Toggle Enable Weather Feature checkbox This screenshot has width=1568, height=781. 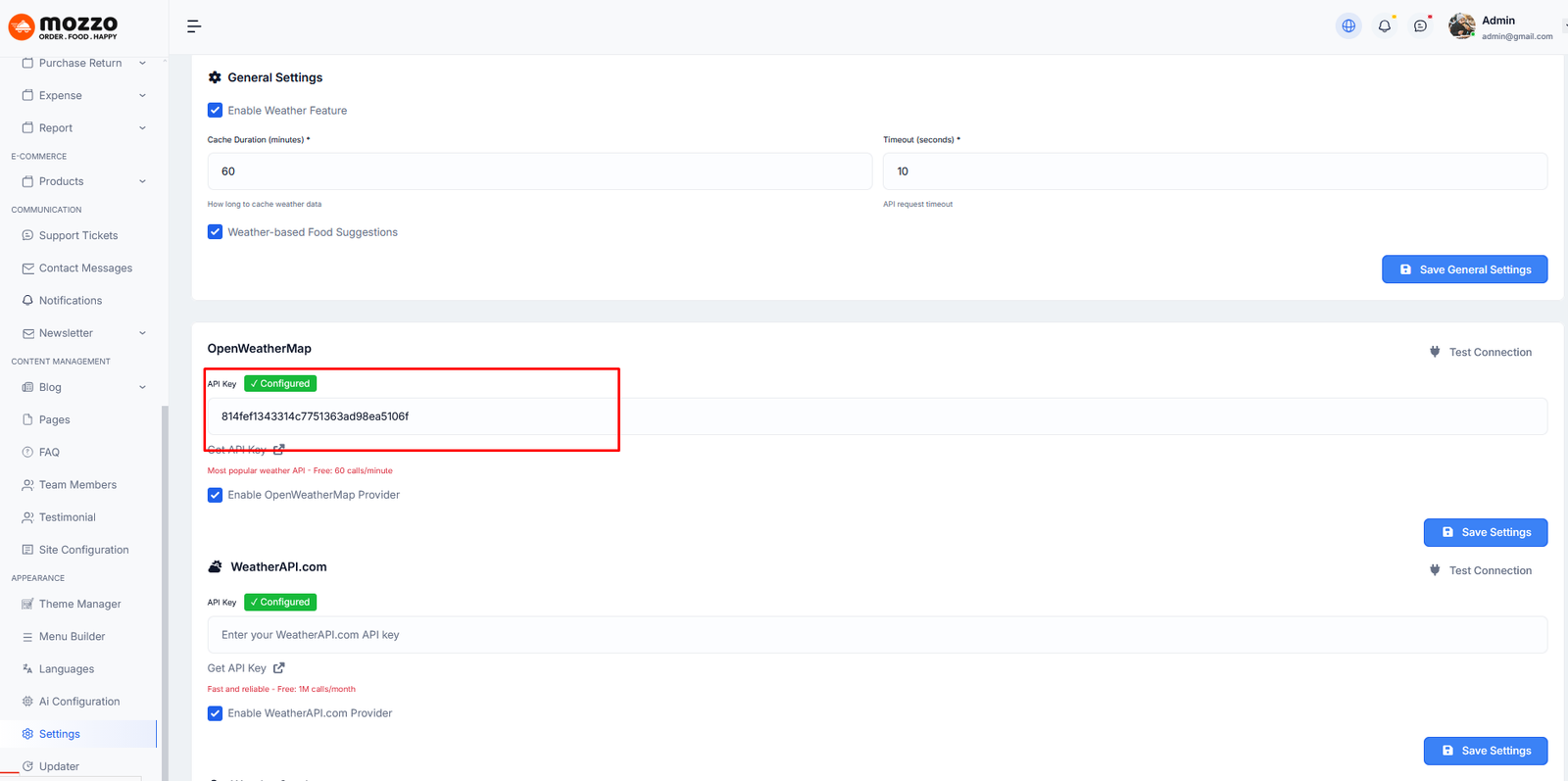(215, 111)
